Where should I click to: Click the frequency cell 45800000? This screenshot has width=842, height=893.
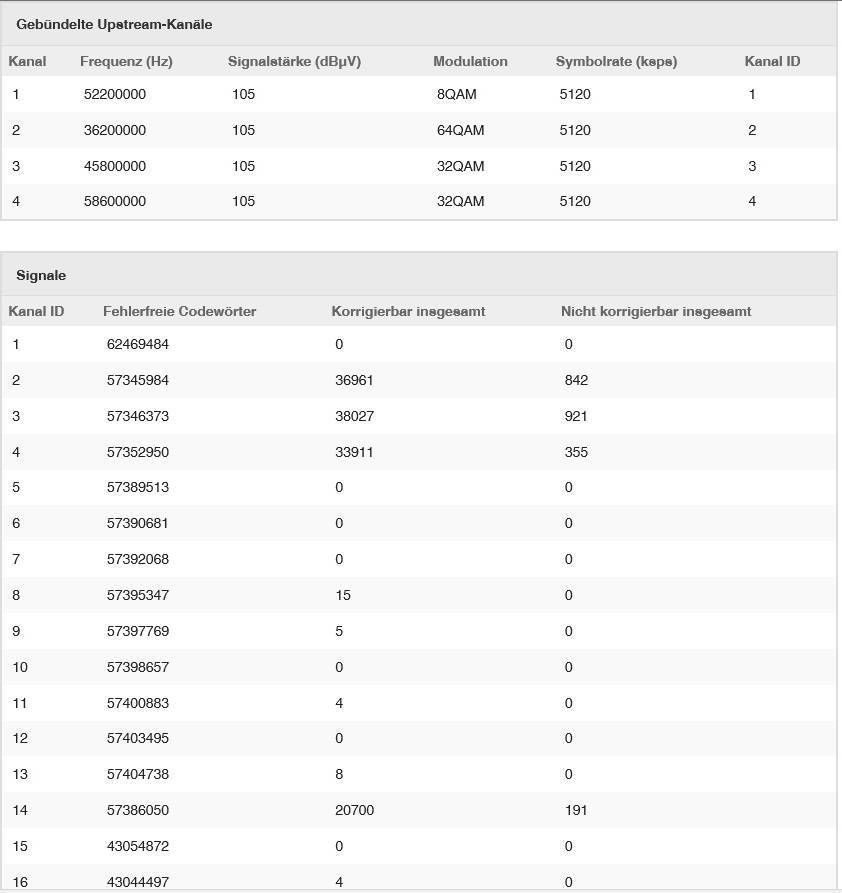tap(115, 167)
